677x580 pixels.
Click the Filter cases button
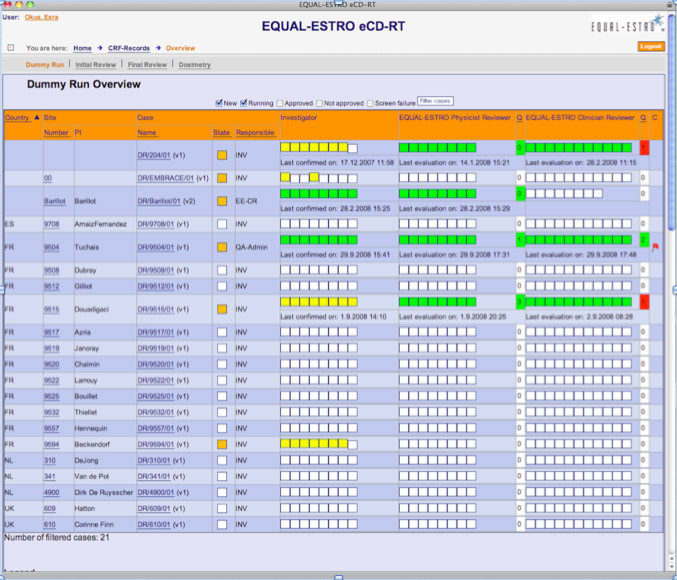[435, 101]
